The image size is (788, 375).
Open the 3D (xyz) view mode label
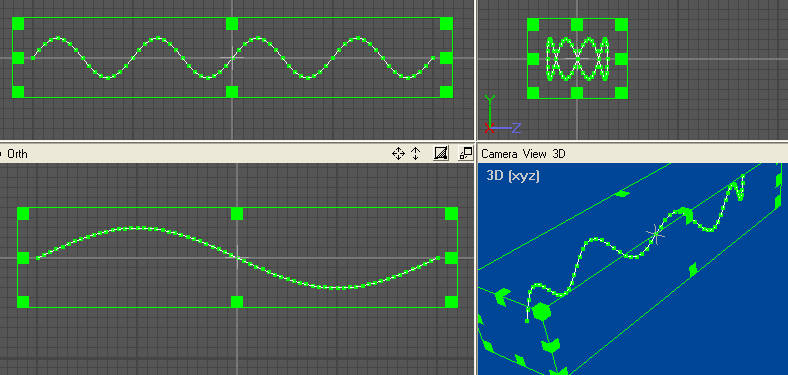coord(513,176)
